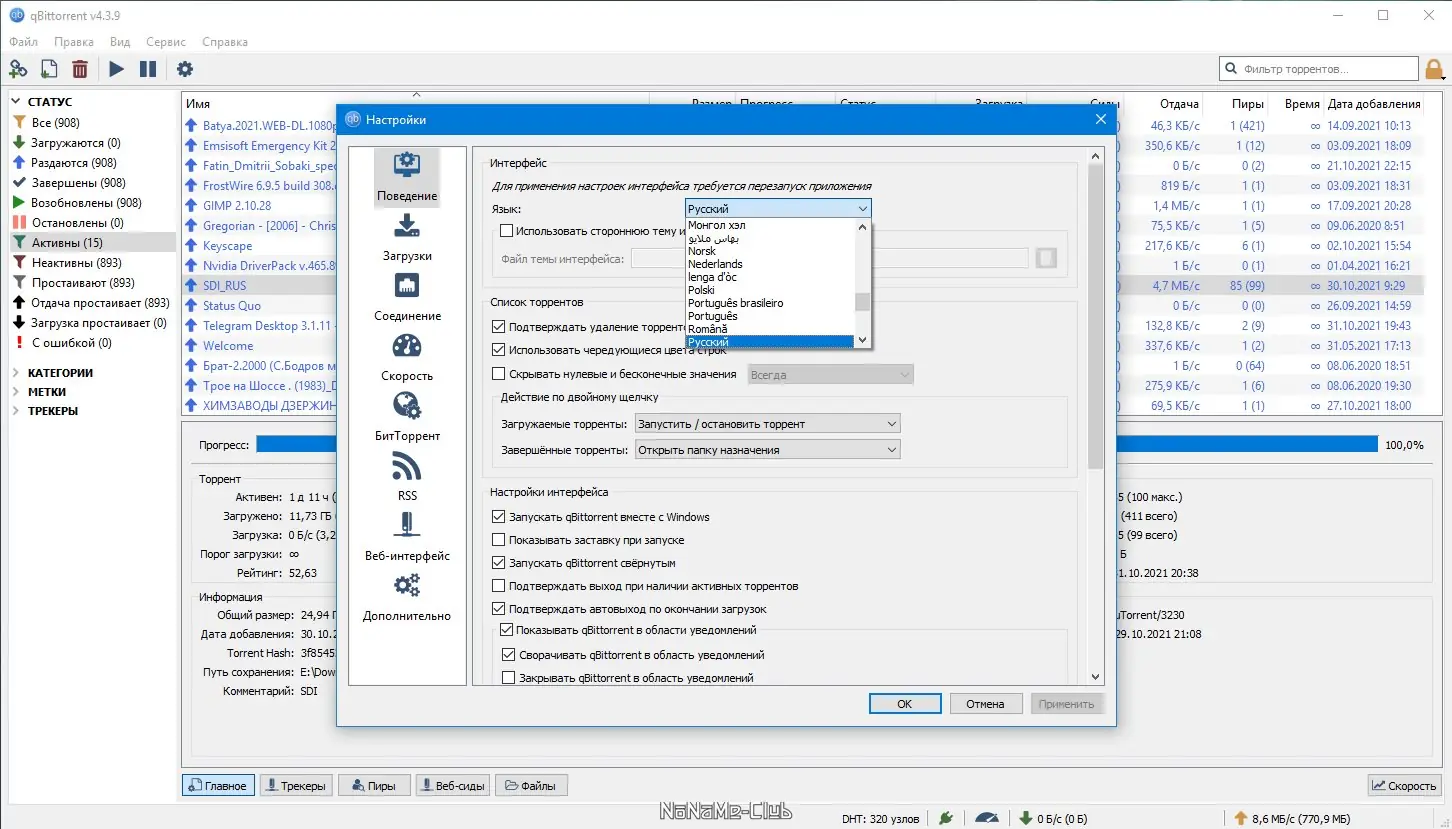Click the Отмена button
Image resolution: width=1452 pixels, height=829 pixels.
pos(985,704)
